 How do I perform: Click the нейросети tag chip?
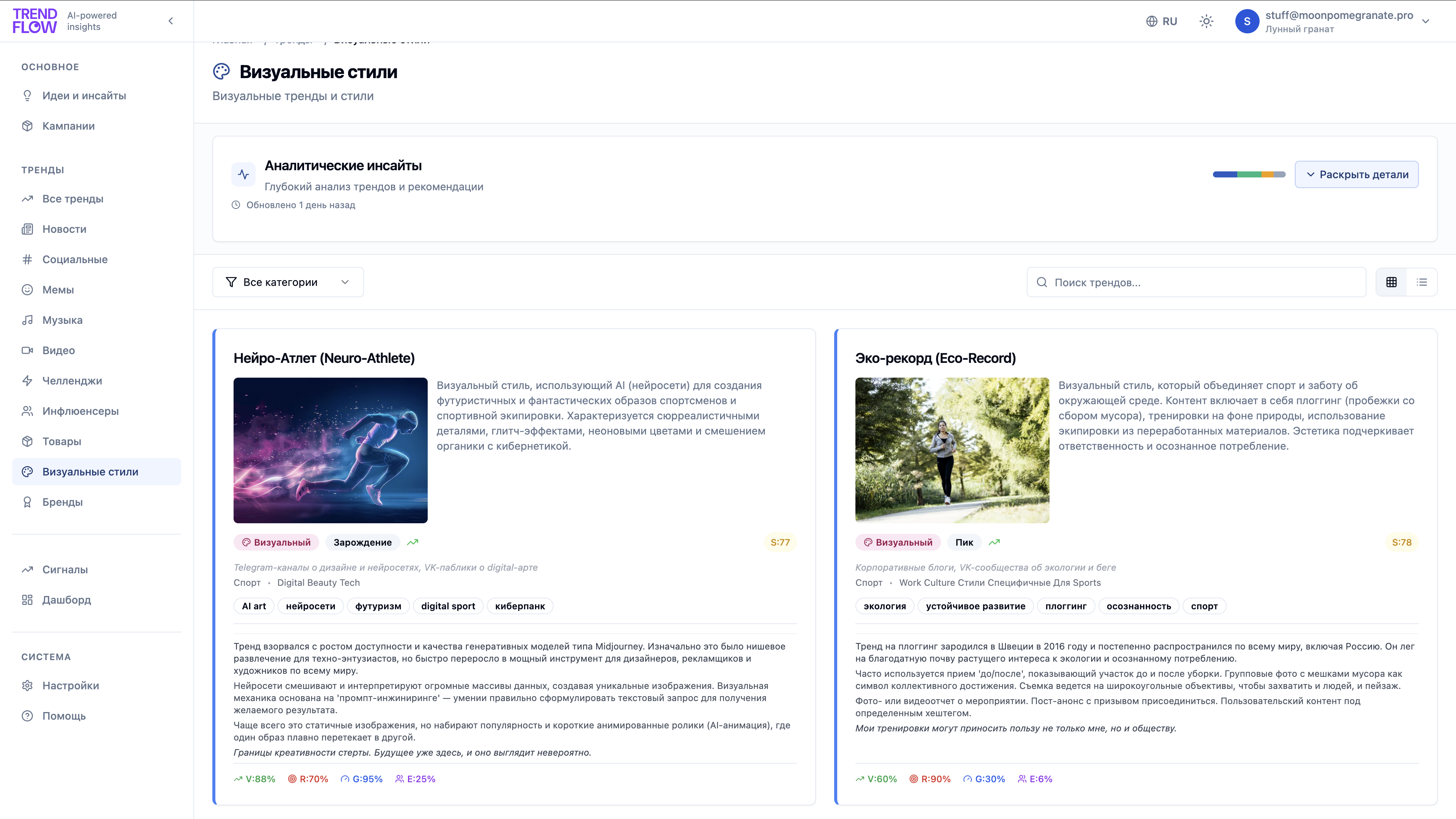[310, 606]
